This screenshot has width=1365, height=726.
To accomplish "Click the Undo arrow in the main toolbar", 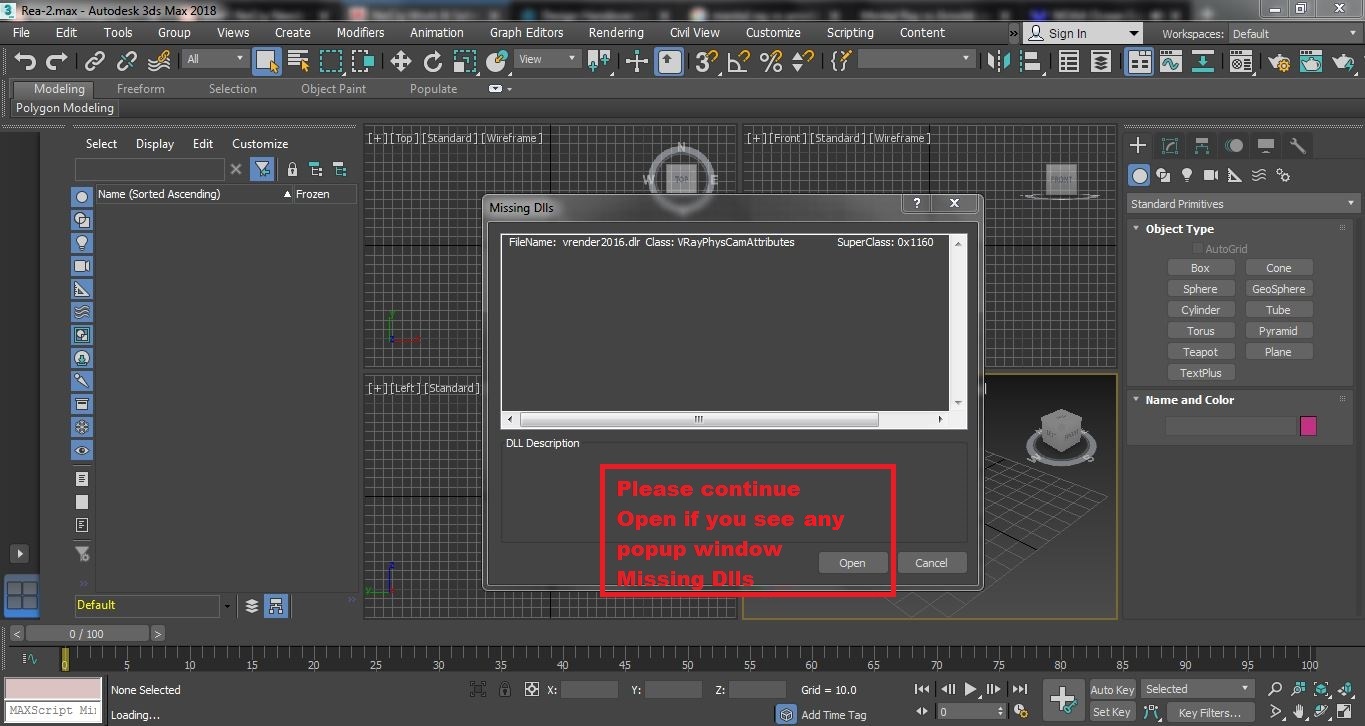I will click(25, 62).
